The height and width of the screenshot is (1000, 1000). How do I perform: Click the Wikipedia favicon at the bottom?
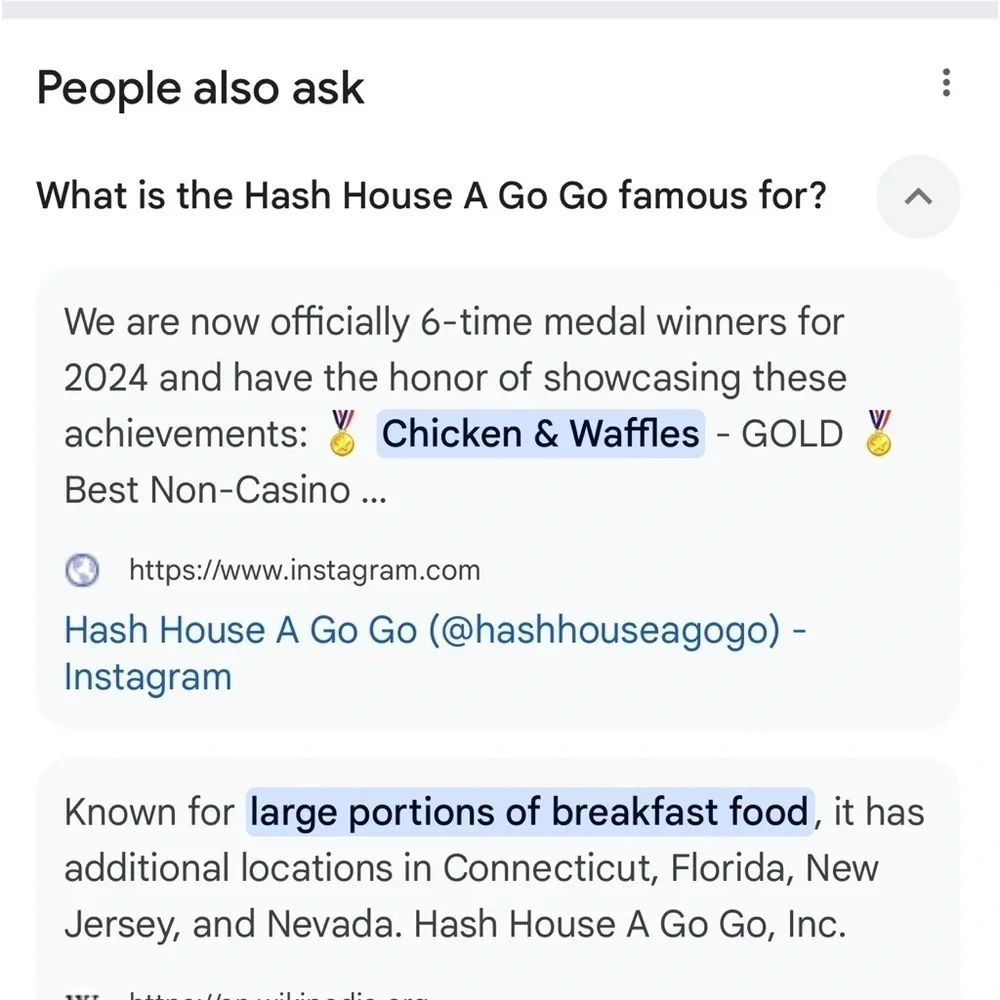(x=82, y=996)
